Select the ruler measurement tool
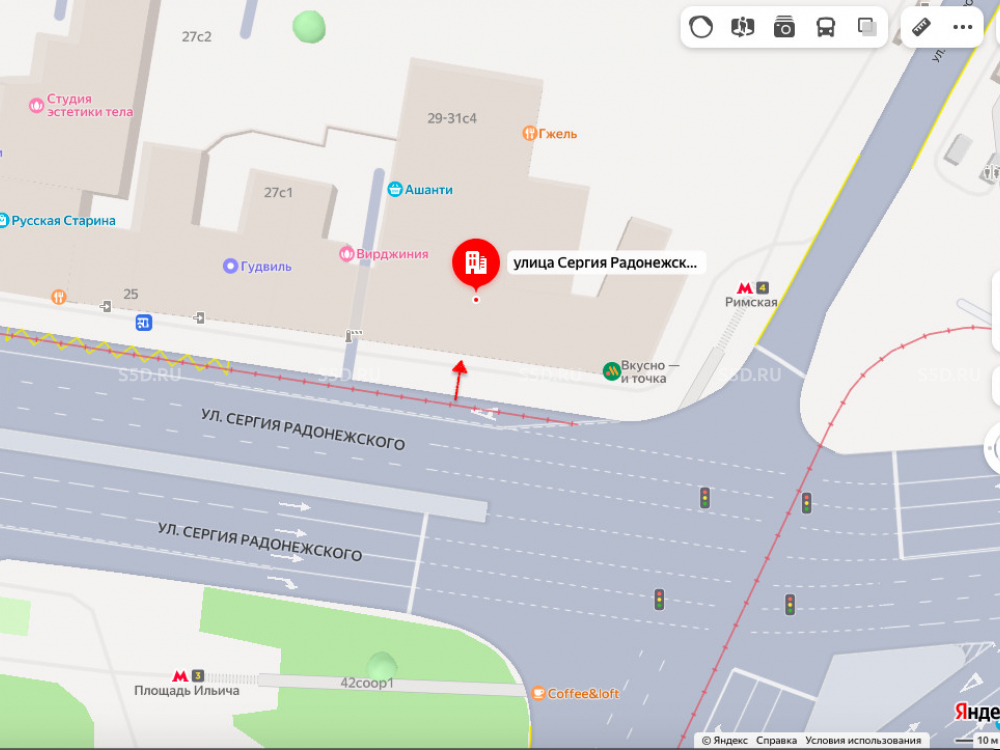The image size is (1000, 750). (921, 27)
